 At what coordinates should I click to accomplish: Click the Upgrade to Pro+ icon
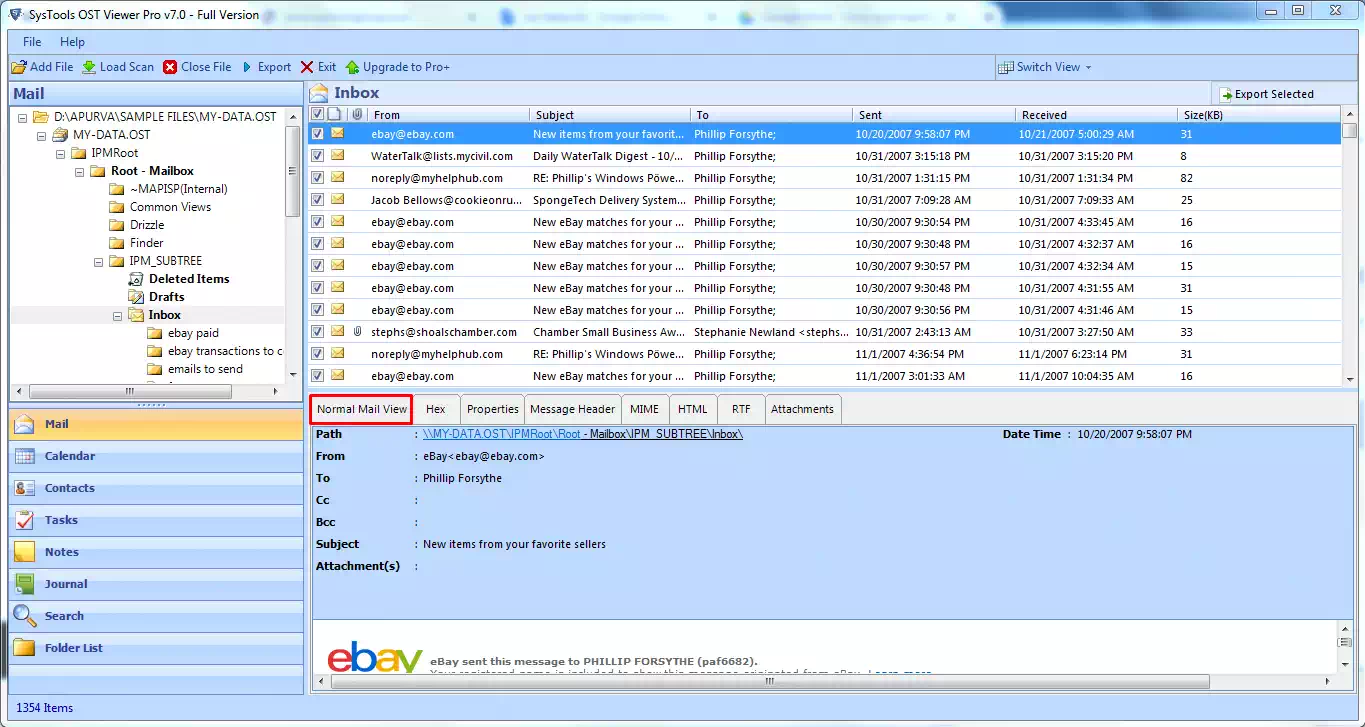[x=352, y=67]
